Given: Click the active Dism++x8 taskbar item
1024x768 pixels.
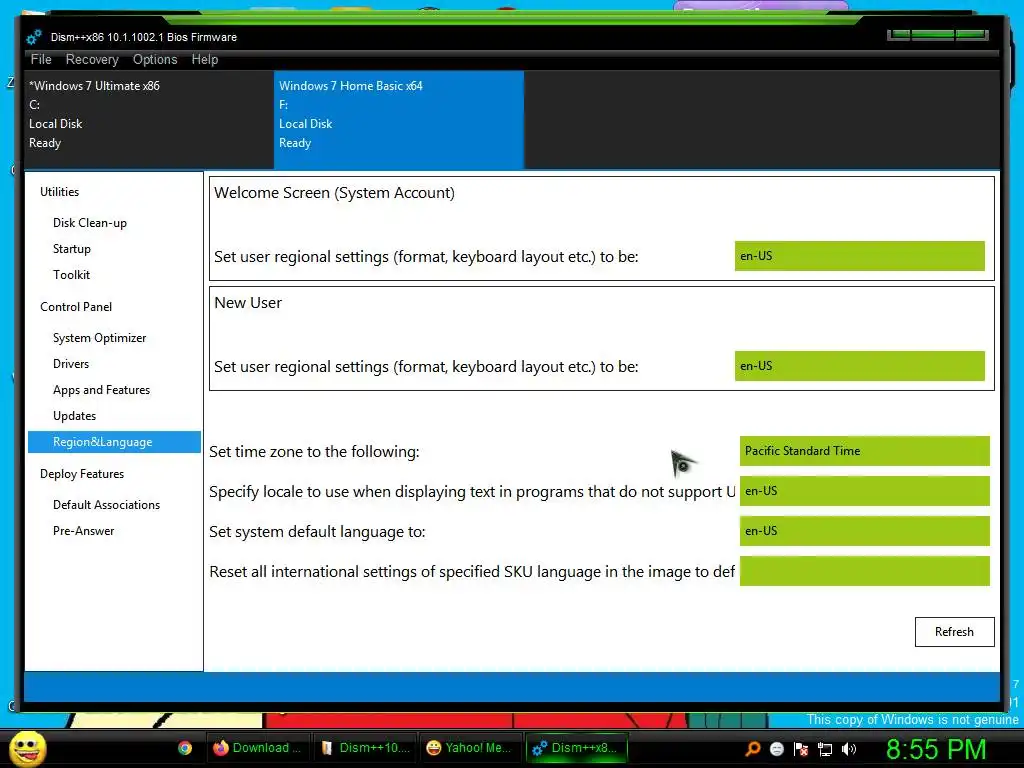Looking at the screenshot, I should point(577,748).
